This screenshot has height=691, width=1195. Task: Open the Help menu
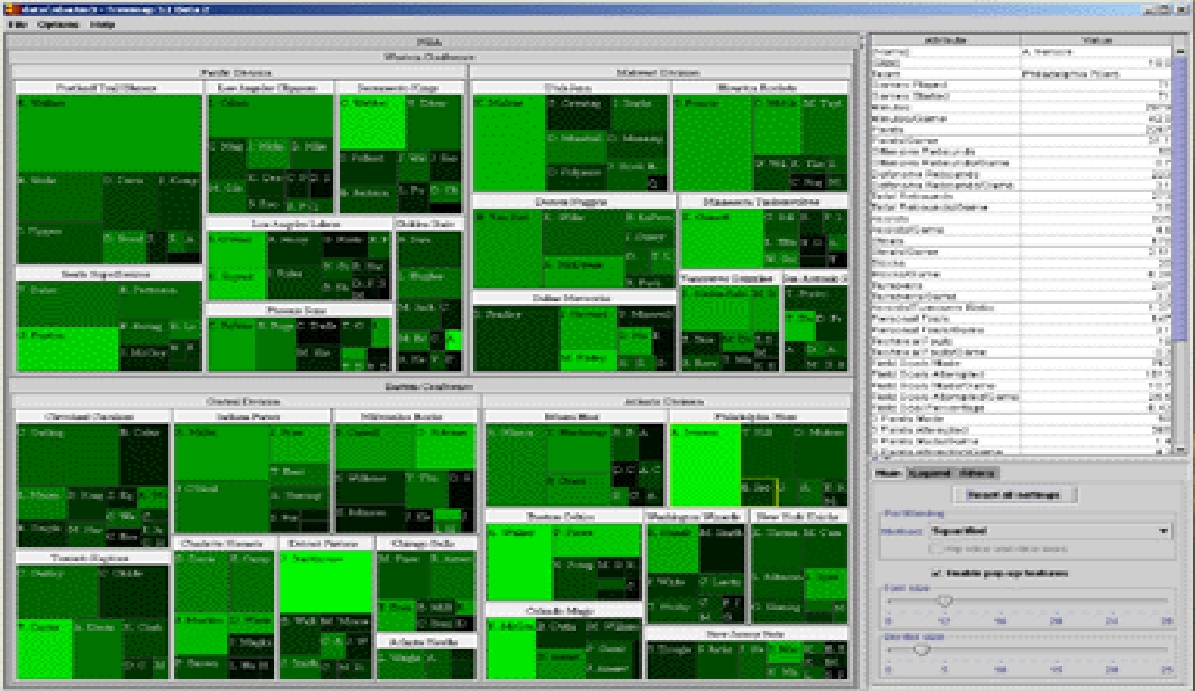(102, 24)
